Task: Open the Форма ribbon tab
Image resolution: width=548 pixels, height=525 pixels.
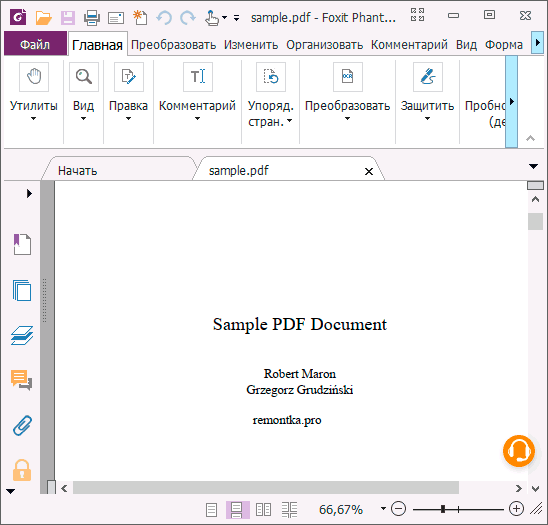Action: 504,45
